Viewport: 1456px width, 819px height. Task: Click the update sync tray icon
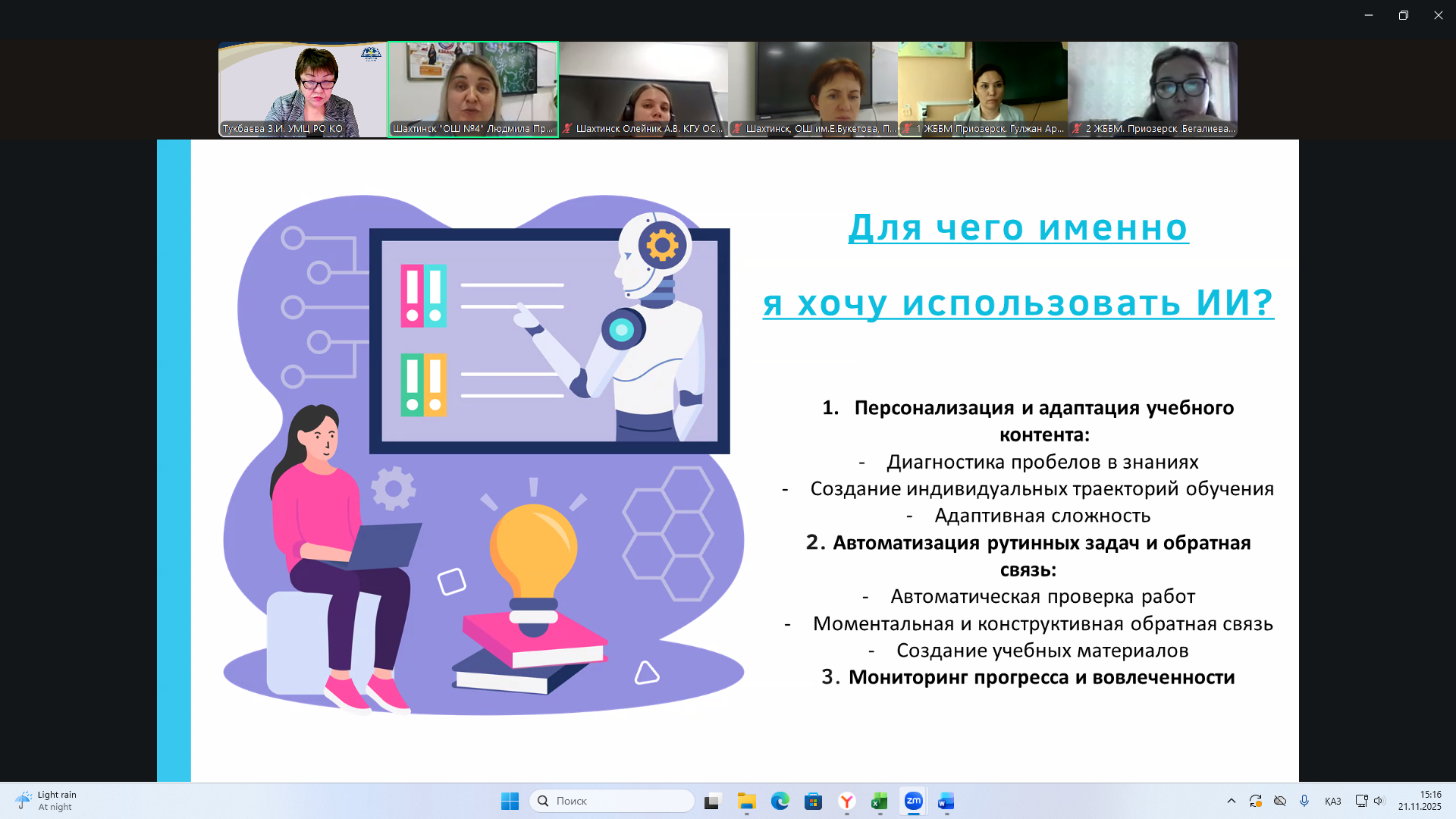pyautogui.click(x=1256, y=801)
